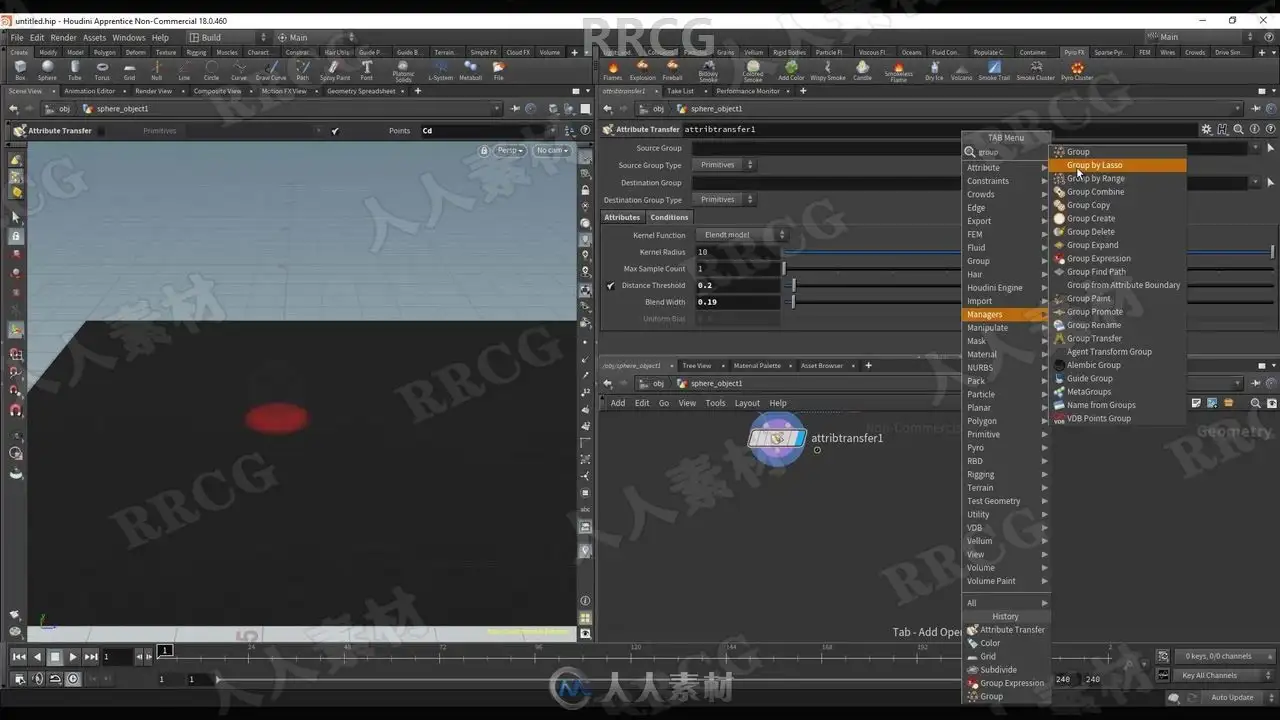This screenshot has height=720, width=1280.
Task: Open the Destination Group Type dropdown
Action: coord(725,200)
